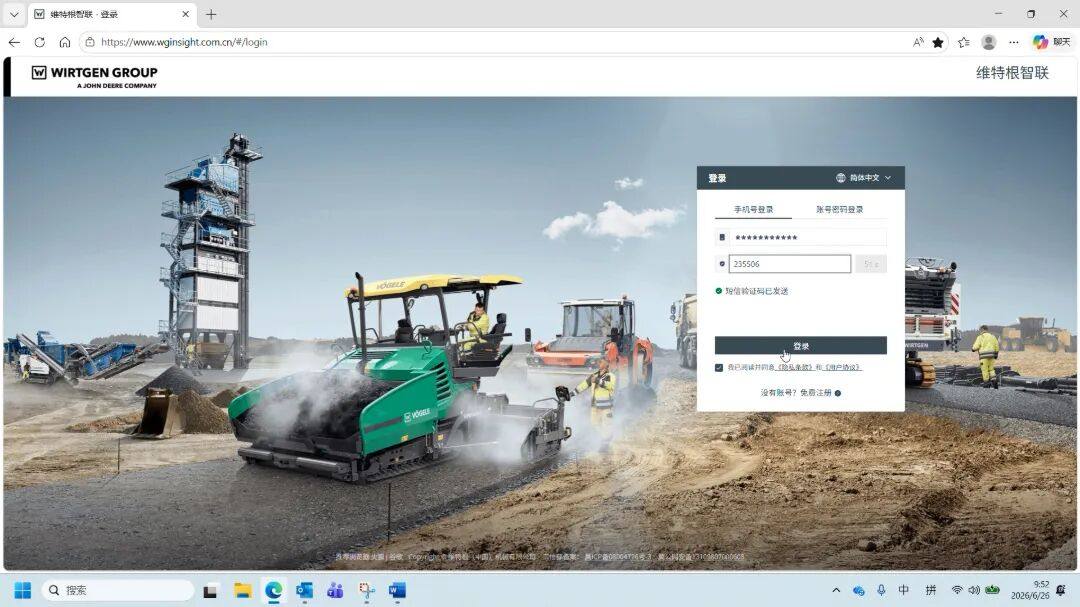Viewport: 1080px width, 607px height.
Task: Open File Explorer from taskbar
Action: (242, 590)
